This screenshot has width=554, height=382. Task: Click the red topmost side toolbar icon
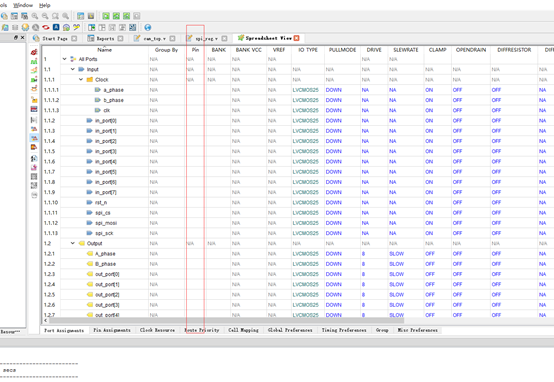(x=34, y=52)
